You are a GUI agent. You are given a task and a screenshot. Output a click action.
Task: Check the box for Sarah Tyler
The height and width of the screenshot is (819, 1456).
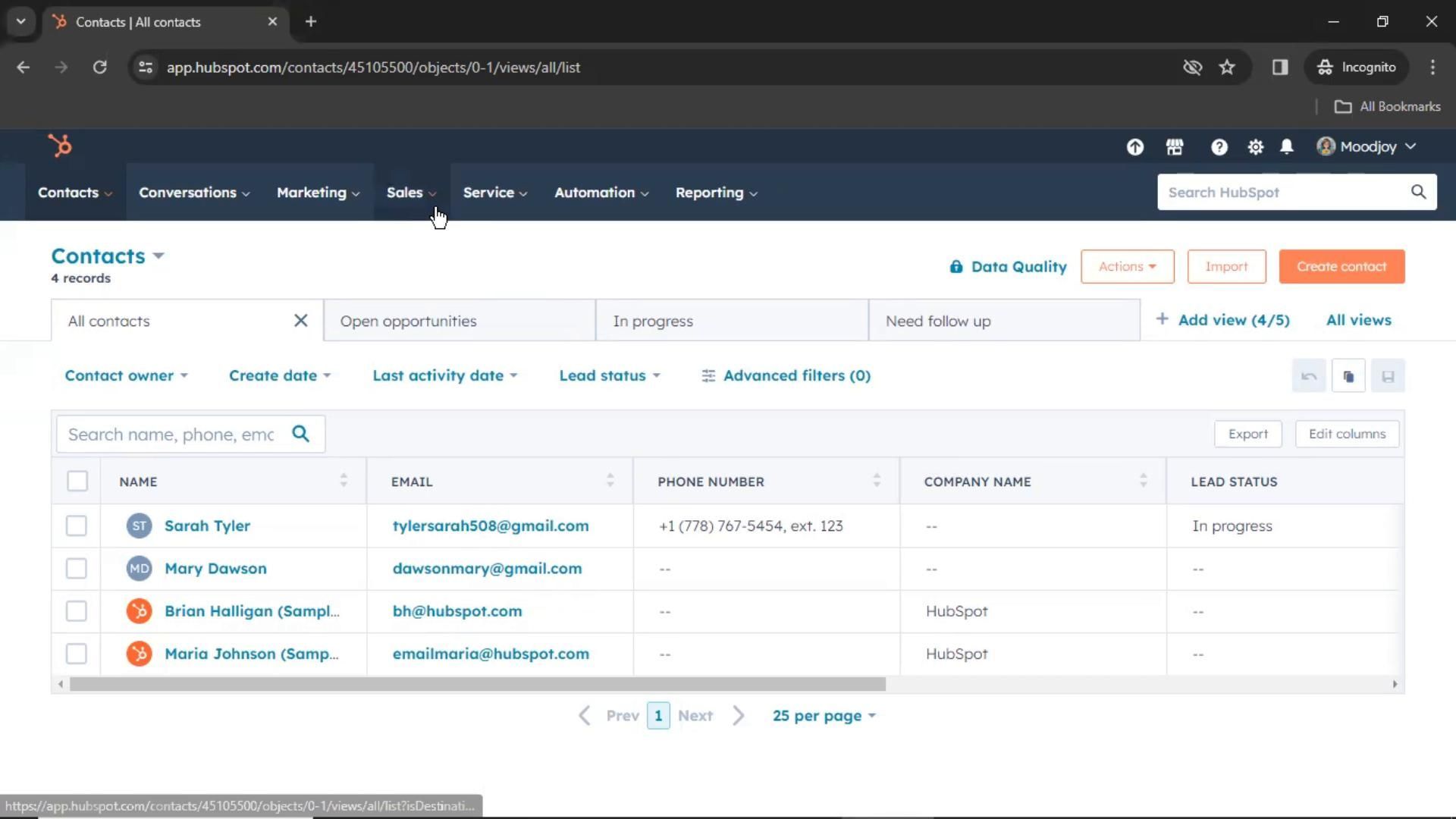tap(77, 526)
